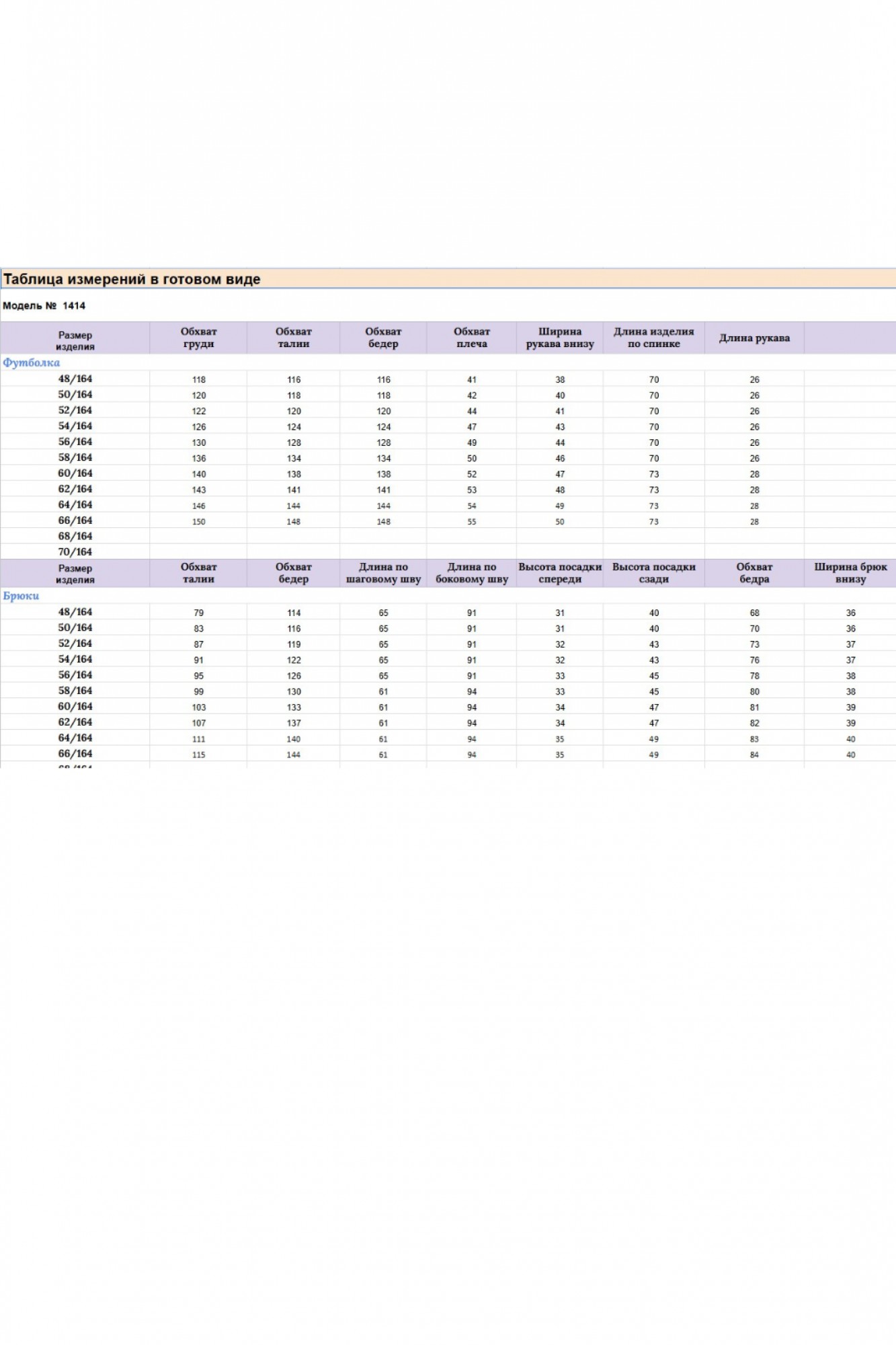Click chest value 118 for Футболка size 48/164
The width and height of the screenshot is (896, 1345).
point(198,380)
